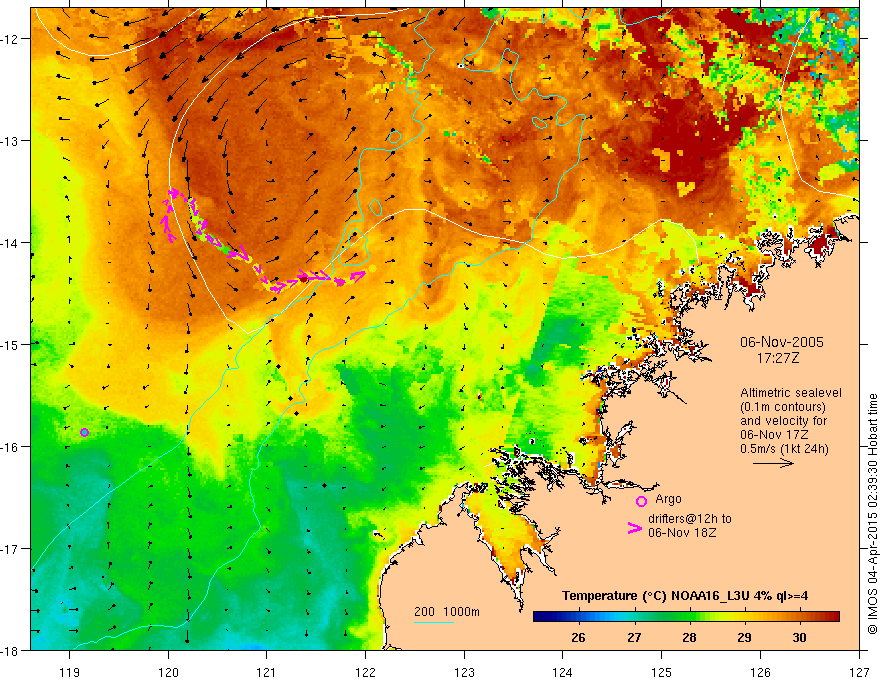Click latitude axis label -16
This screenshot has width=880, height=680.
pos(10,447)
